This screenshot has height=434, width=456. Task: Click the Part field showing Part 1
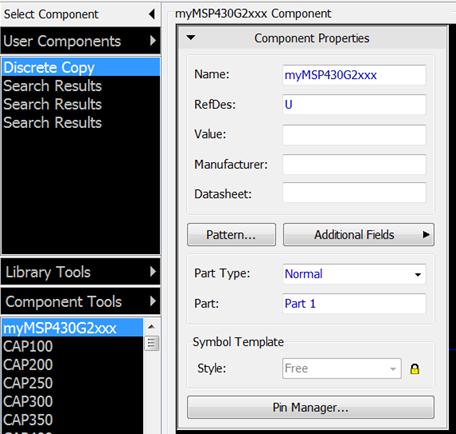pos(354,304)
